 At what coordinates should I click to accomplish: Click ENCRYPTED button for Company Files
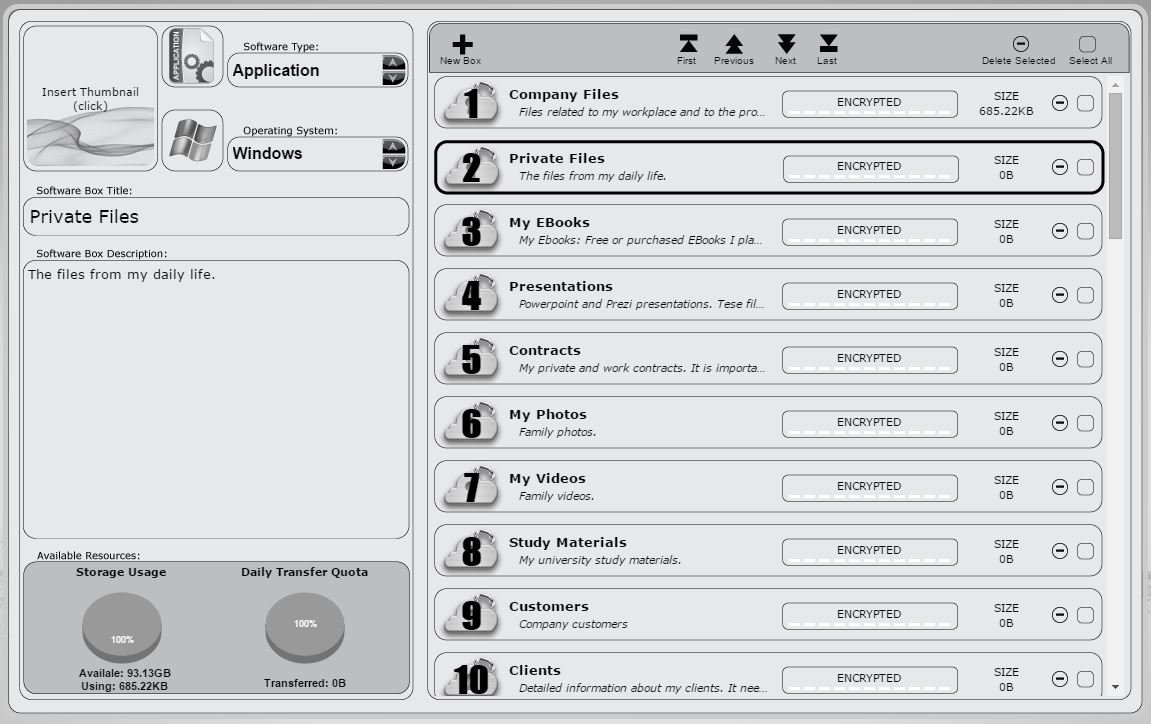click(870, 104)
